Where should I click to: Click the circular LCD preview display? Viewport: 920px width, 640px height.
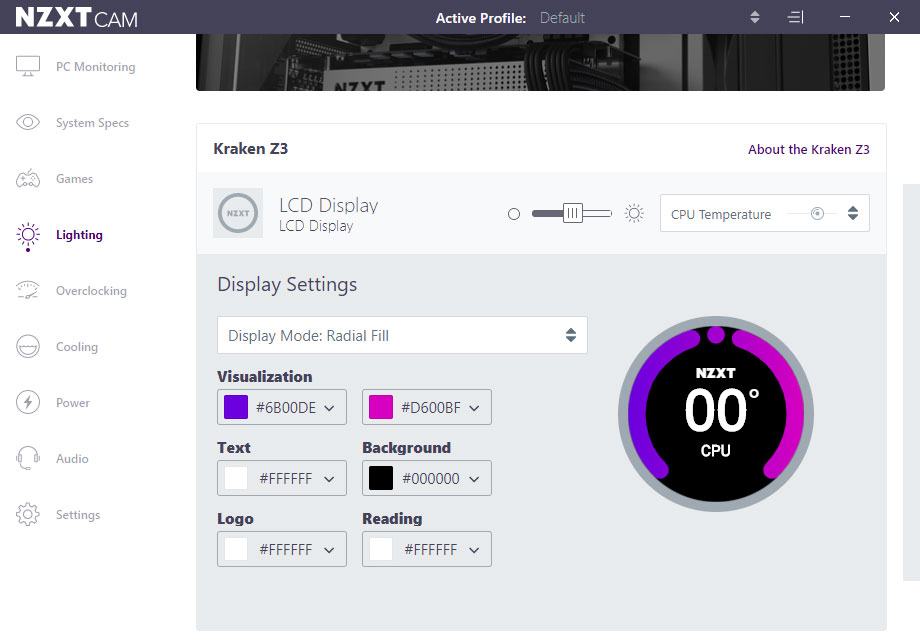(x=716, y=414)
